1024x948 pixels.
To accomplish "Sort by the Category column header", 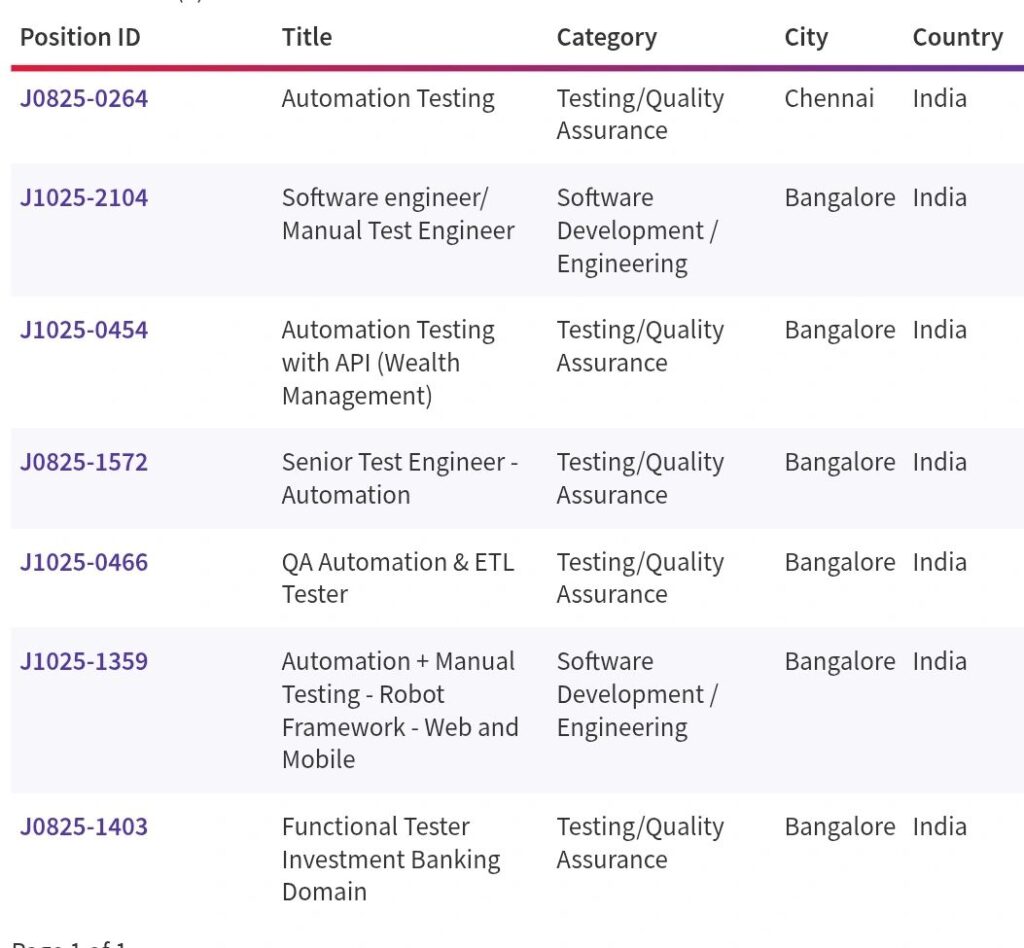I will 607,38.
